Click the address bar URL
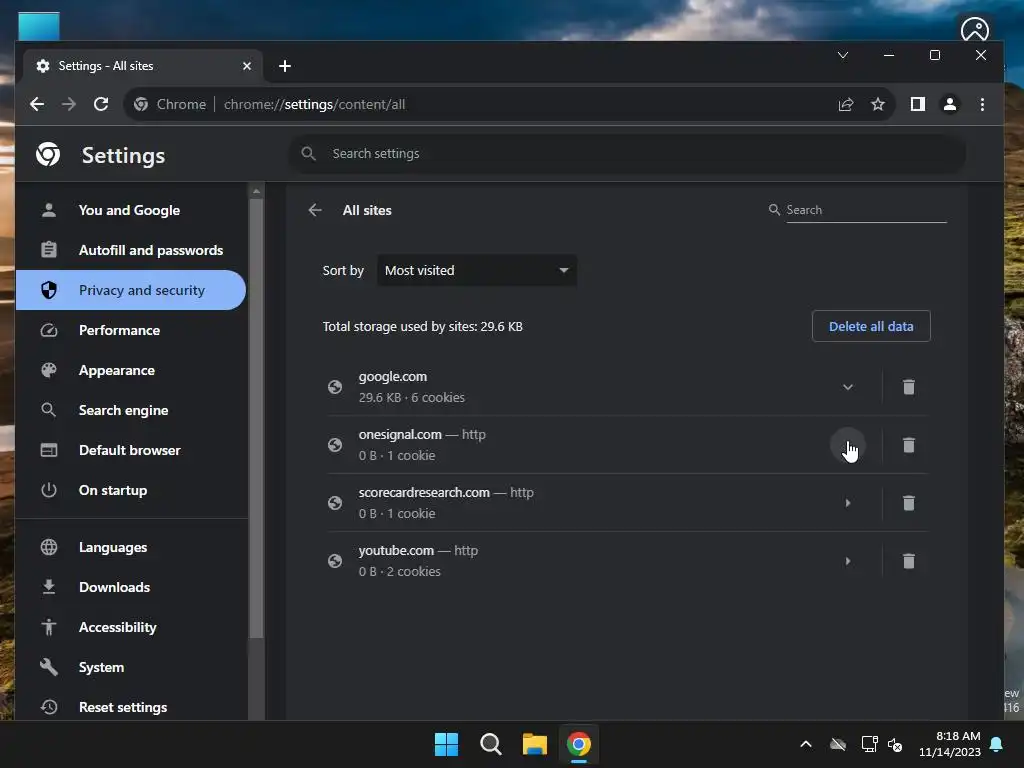1024x768 pixels. point(315,104)
